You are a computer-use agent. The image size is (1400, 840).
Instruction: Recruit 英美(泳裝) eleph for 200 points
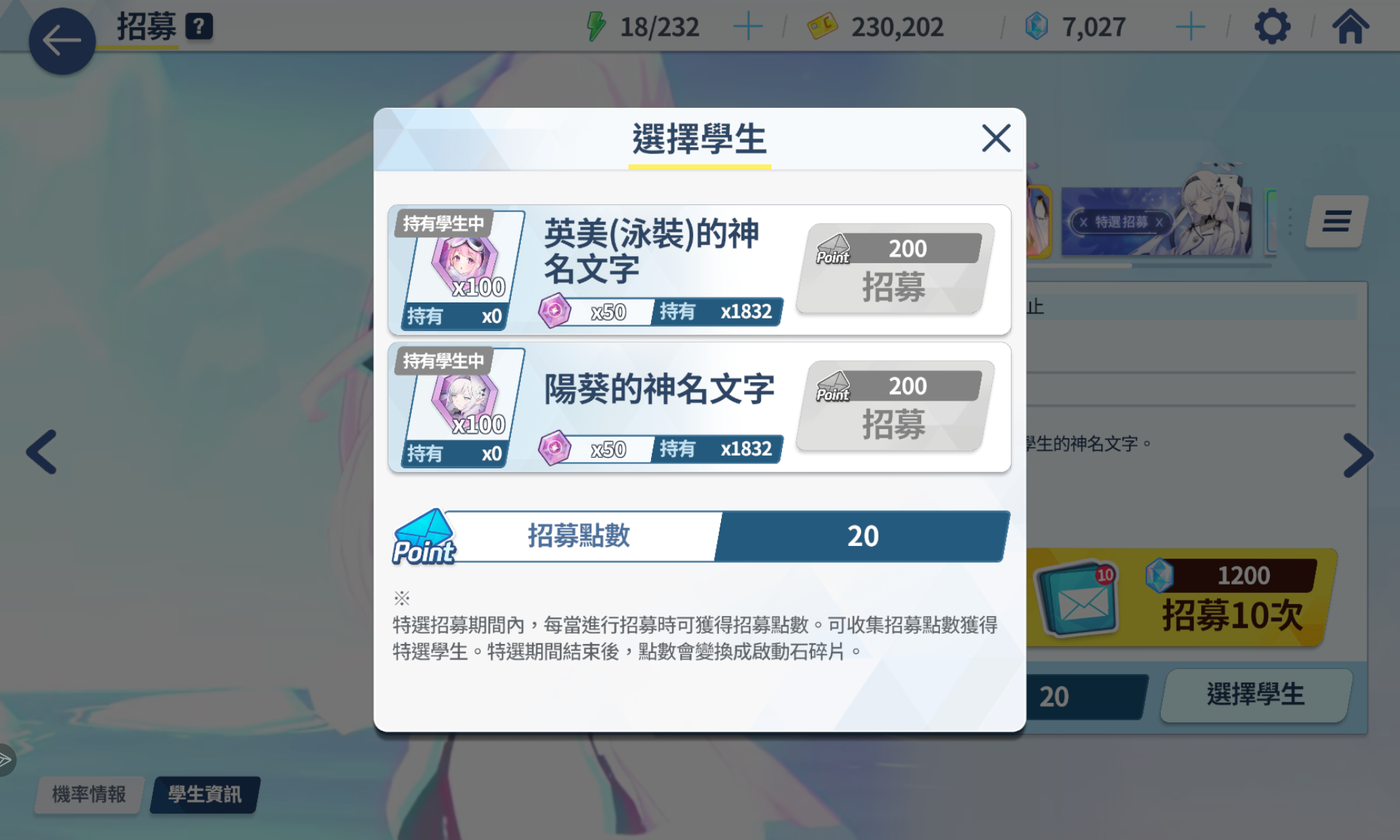[x=895, y=269]
